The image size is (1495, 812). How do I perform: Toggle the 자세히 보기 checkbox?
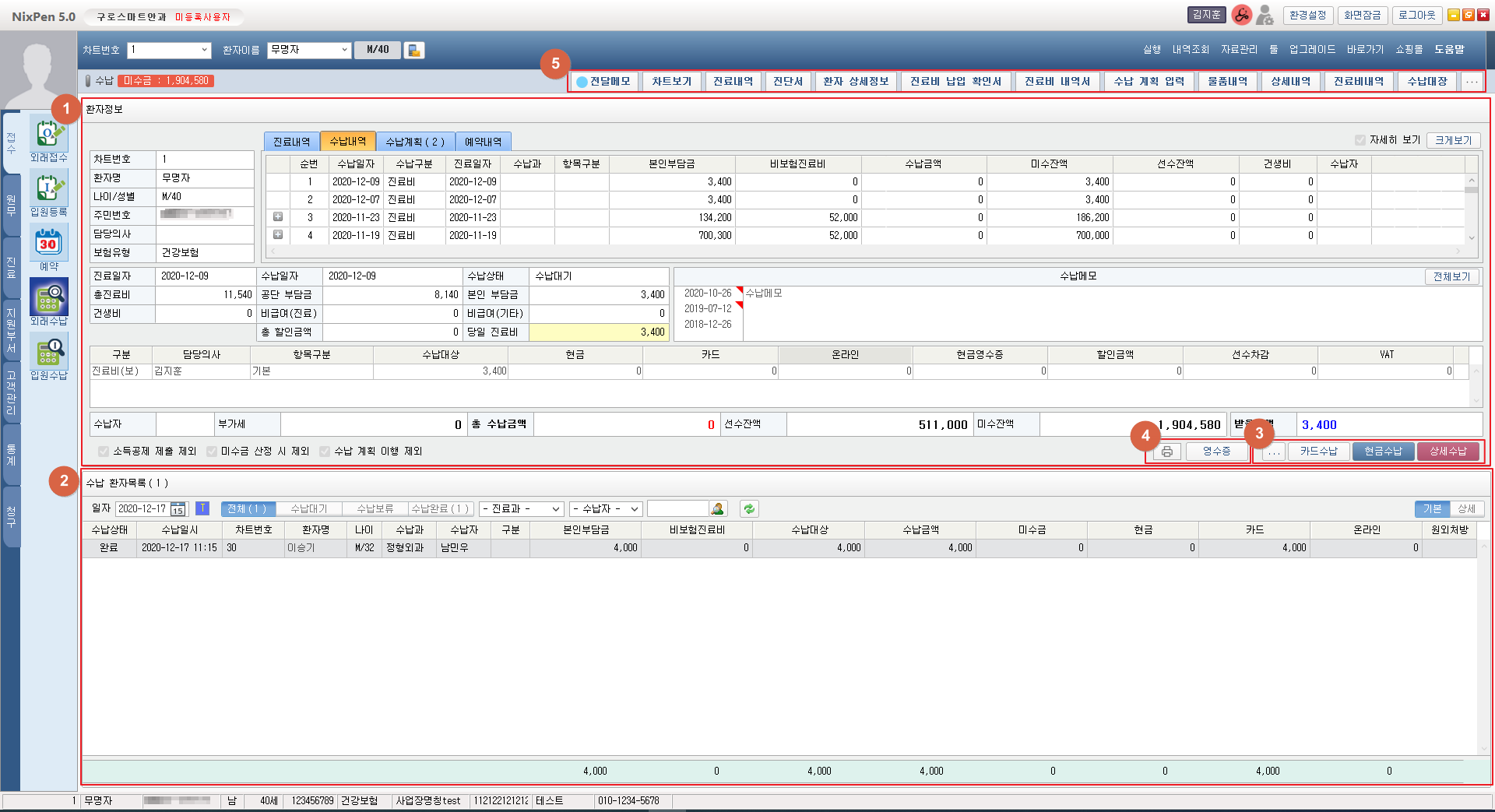1360,140
